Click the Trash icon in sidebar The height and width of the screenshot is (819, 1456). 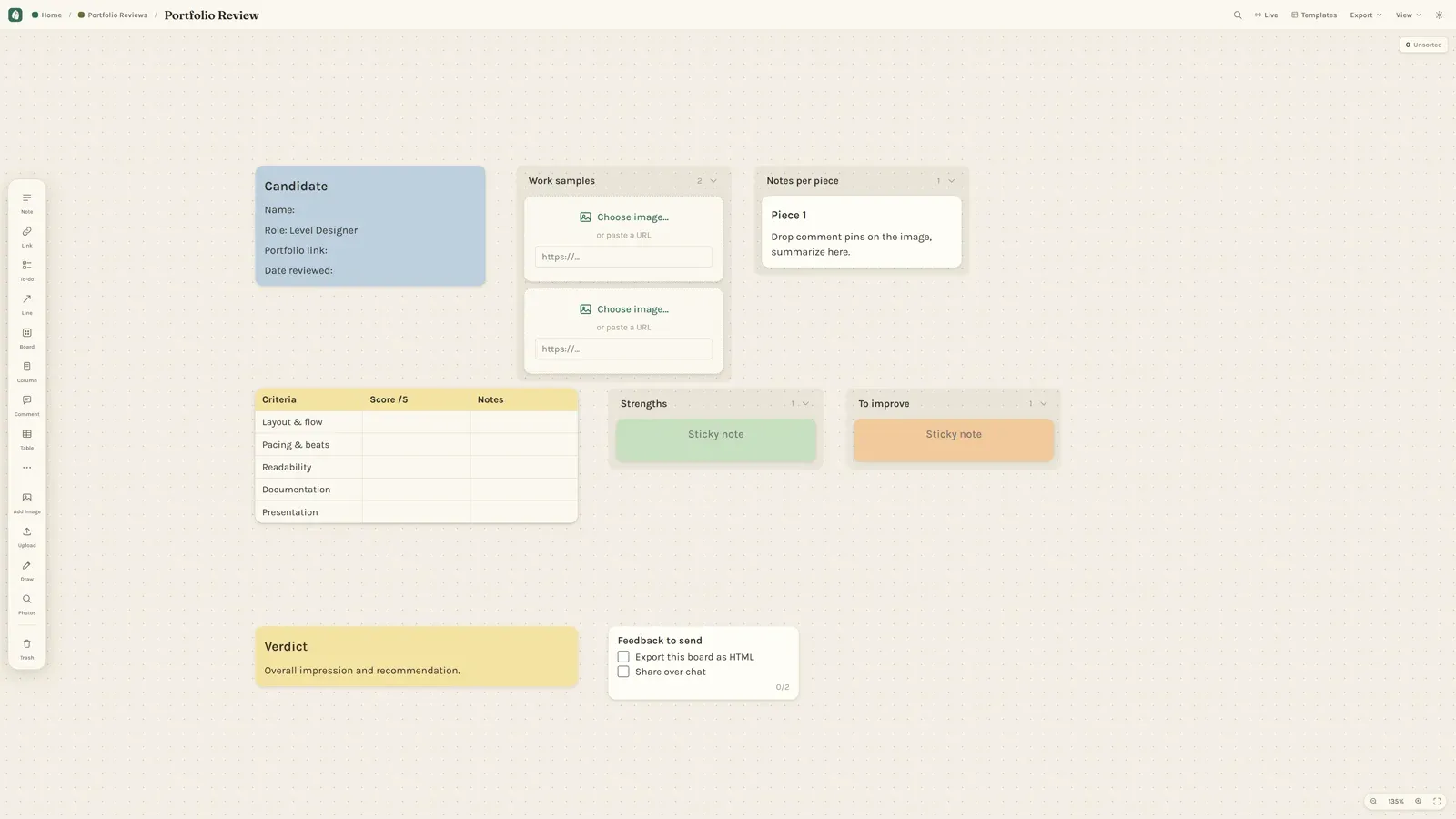pos(26,648)
